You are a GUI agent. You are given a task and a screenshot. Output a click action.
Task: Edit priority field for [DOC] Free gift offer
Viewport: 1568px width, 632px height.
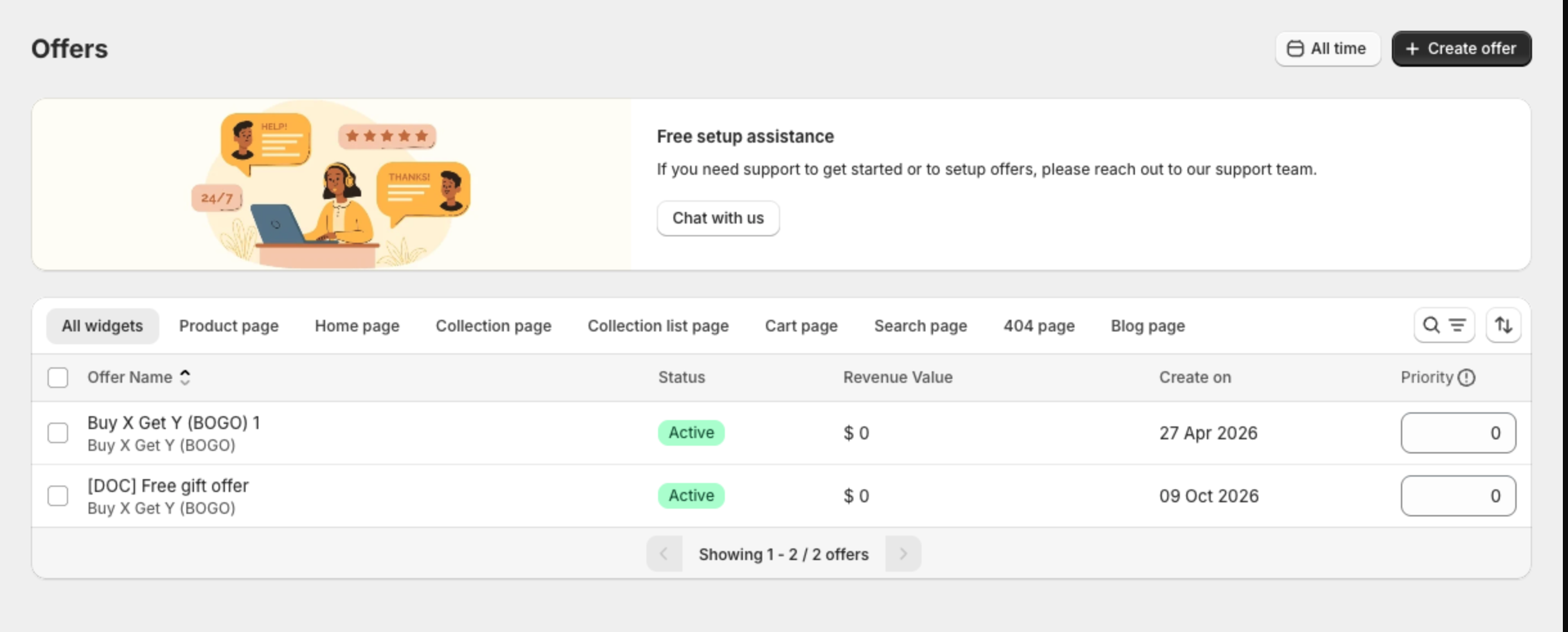pos(1458,496)
